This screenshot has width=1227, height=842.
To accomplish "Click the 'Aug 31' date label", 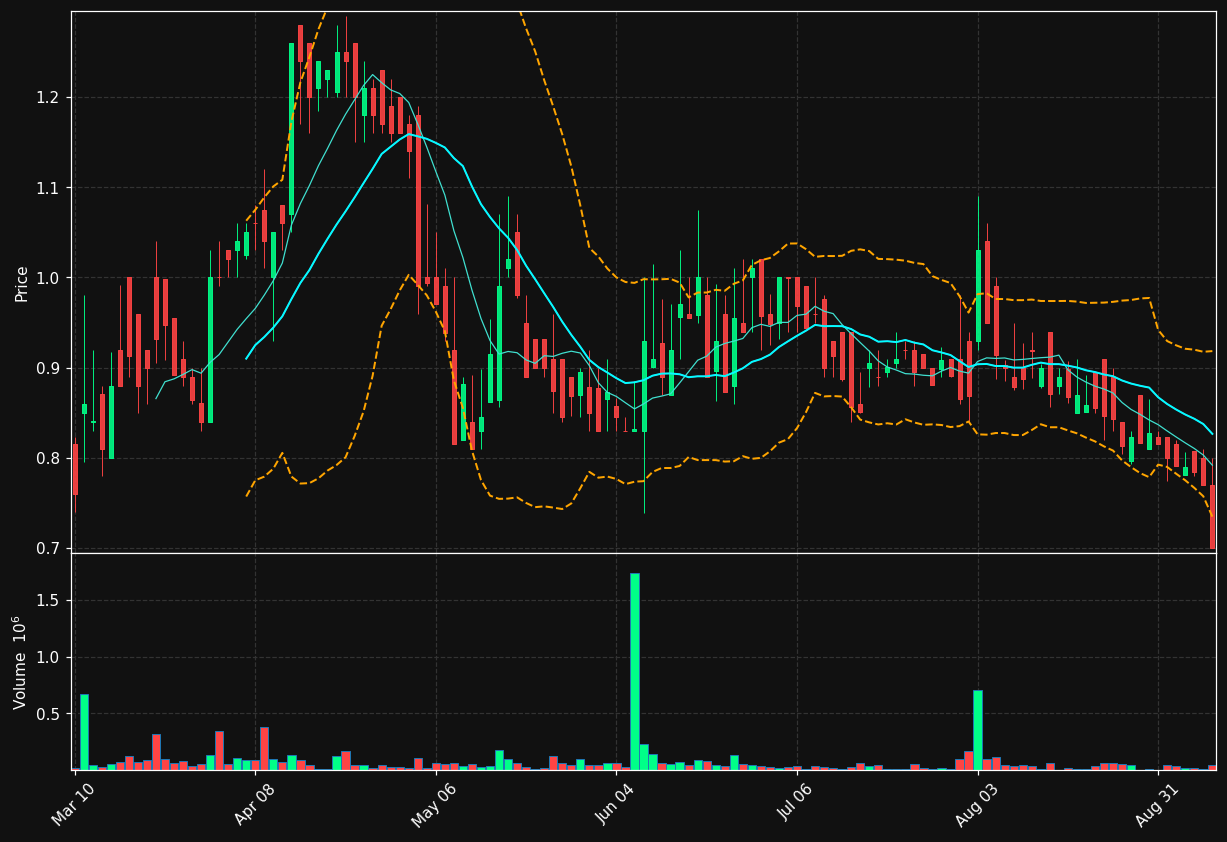I will tap(1155, 804).
